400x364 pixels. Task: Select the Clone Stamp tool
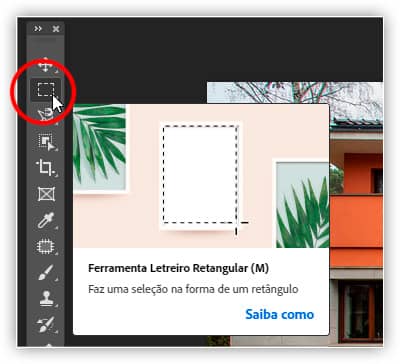point(46,298)
